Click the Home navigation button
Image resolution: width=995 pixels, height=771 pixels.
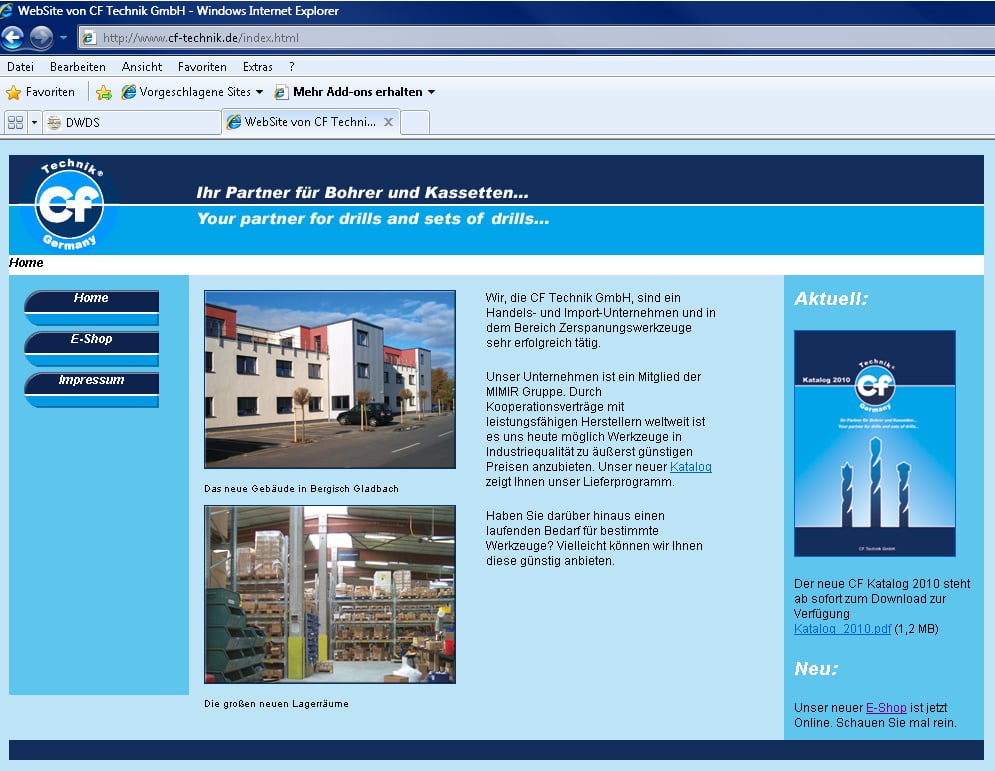pos(91,308)
